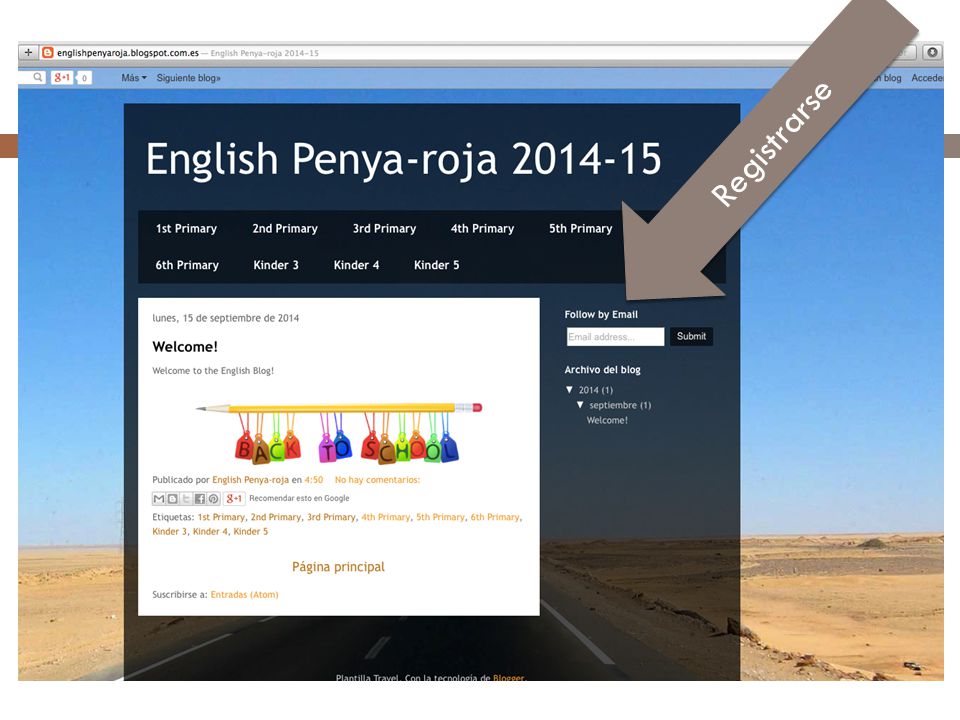Share the post on Twitter
Image resolution: width=960 pixels, height=720 pixels.
click(186, 498)
